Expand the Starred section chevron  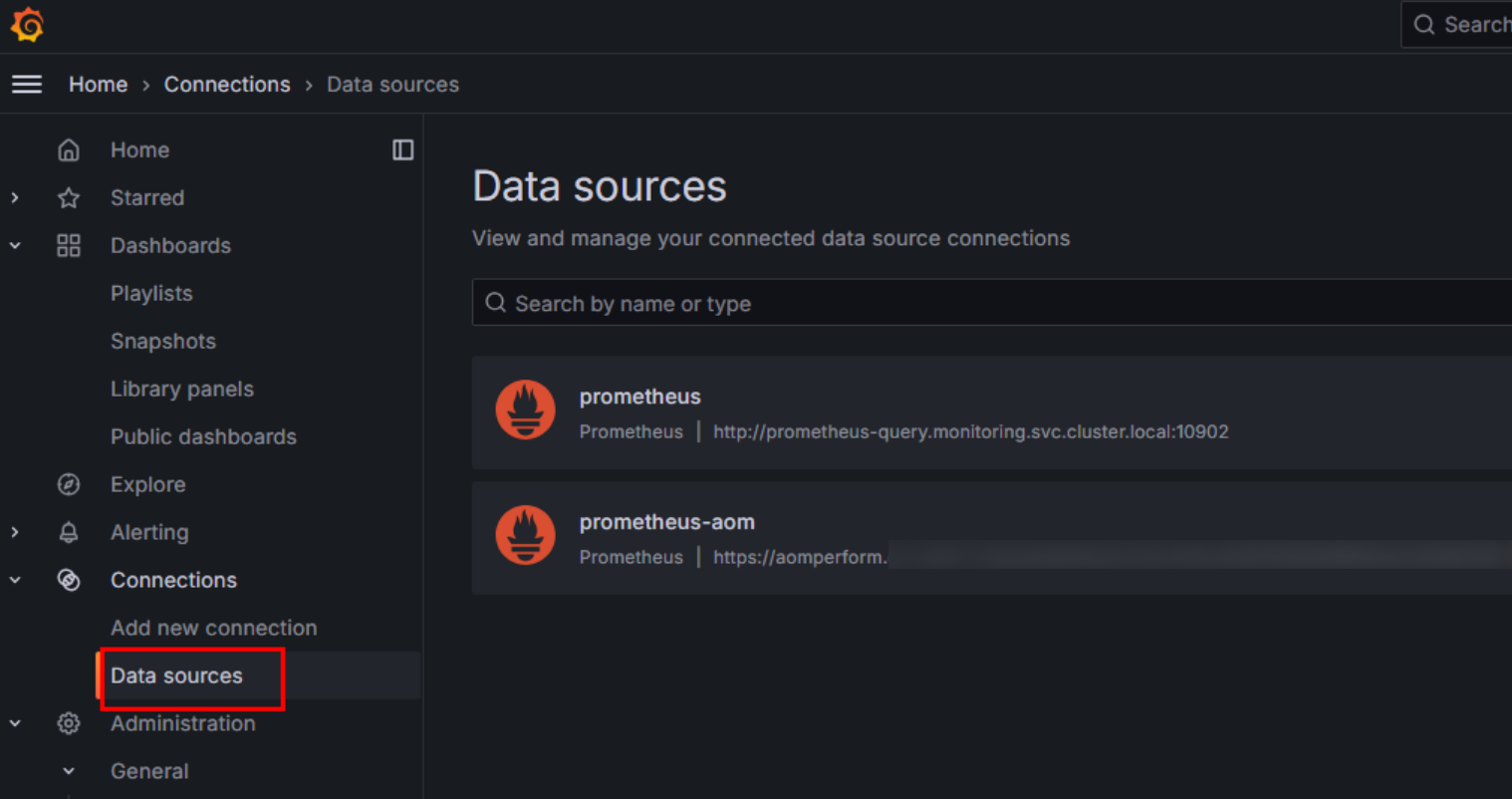15,198
